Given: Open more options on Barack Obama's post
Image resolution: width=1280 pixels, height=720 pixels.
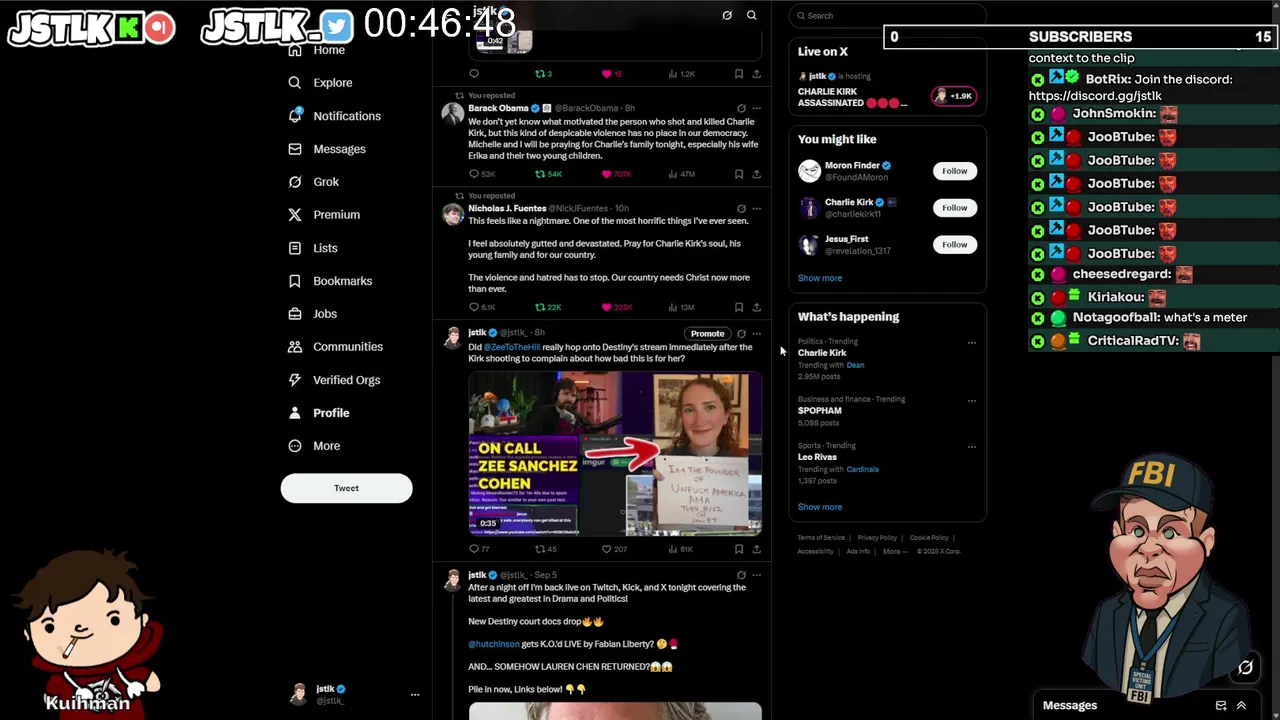Looking at the screenshot, I should (756, 108).
